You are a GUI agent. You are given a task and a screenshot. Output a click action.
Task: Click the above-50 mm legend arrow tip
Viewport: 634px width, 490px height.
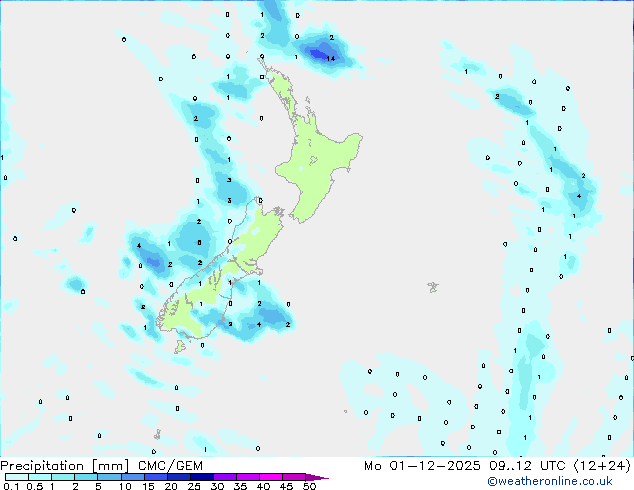pos(317,477)
